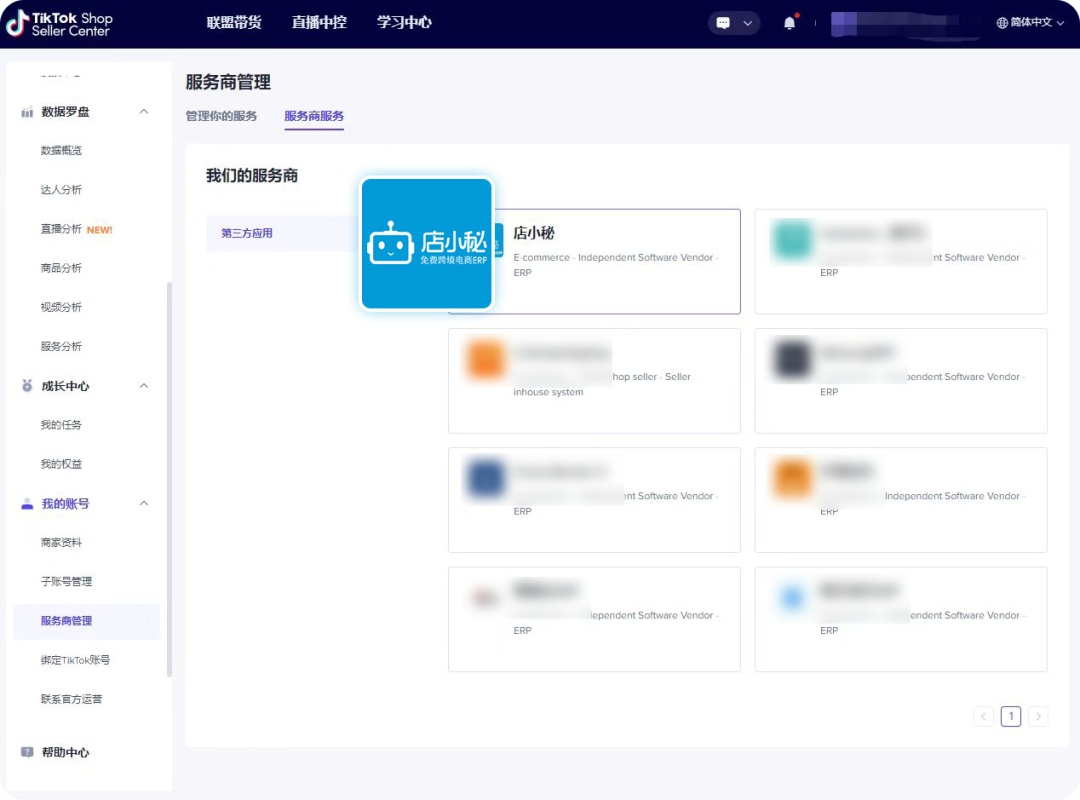Image resolution: width=1080 pixels, height=800 pixels.
Task: Click the 成长中心 icon in sidebar
Action: 26,385
